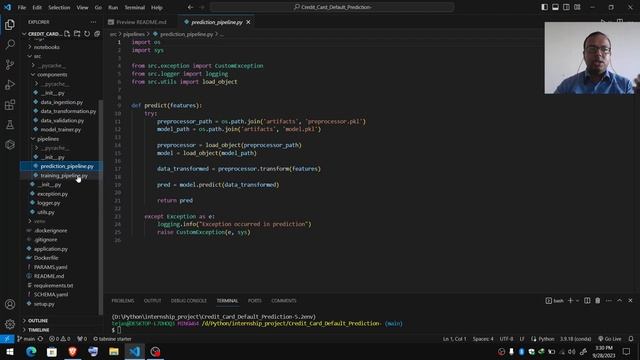Click the notifications bell in status bar
The image size is (640, 360).
tap(631, 339)
